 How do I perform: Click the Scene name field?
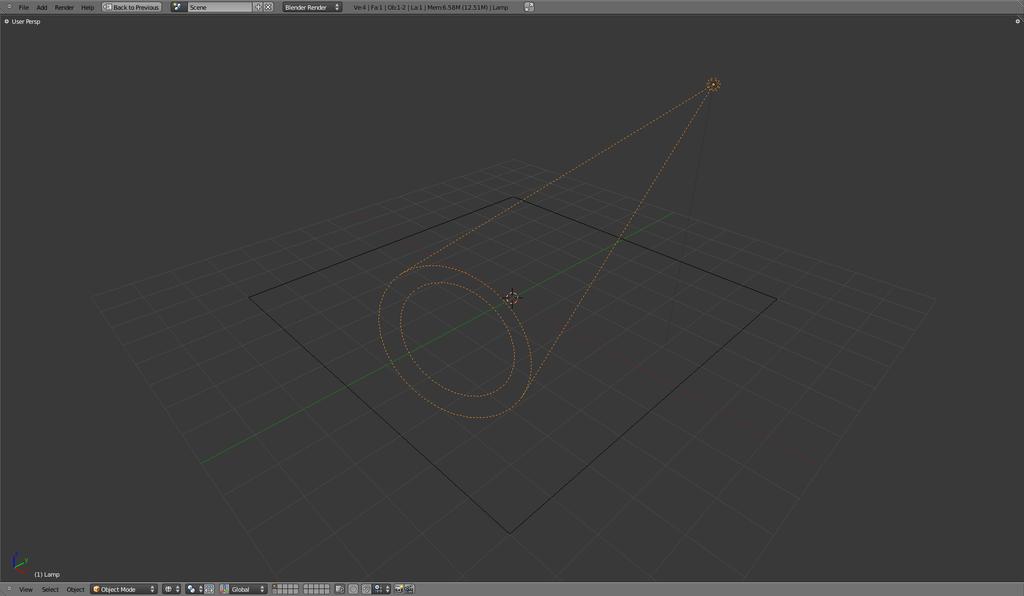point(219,7)
